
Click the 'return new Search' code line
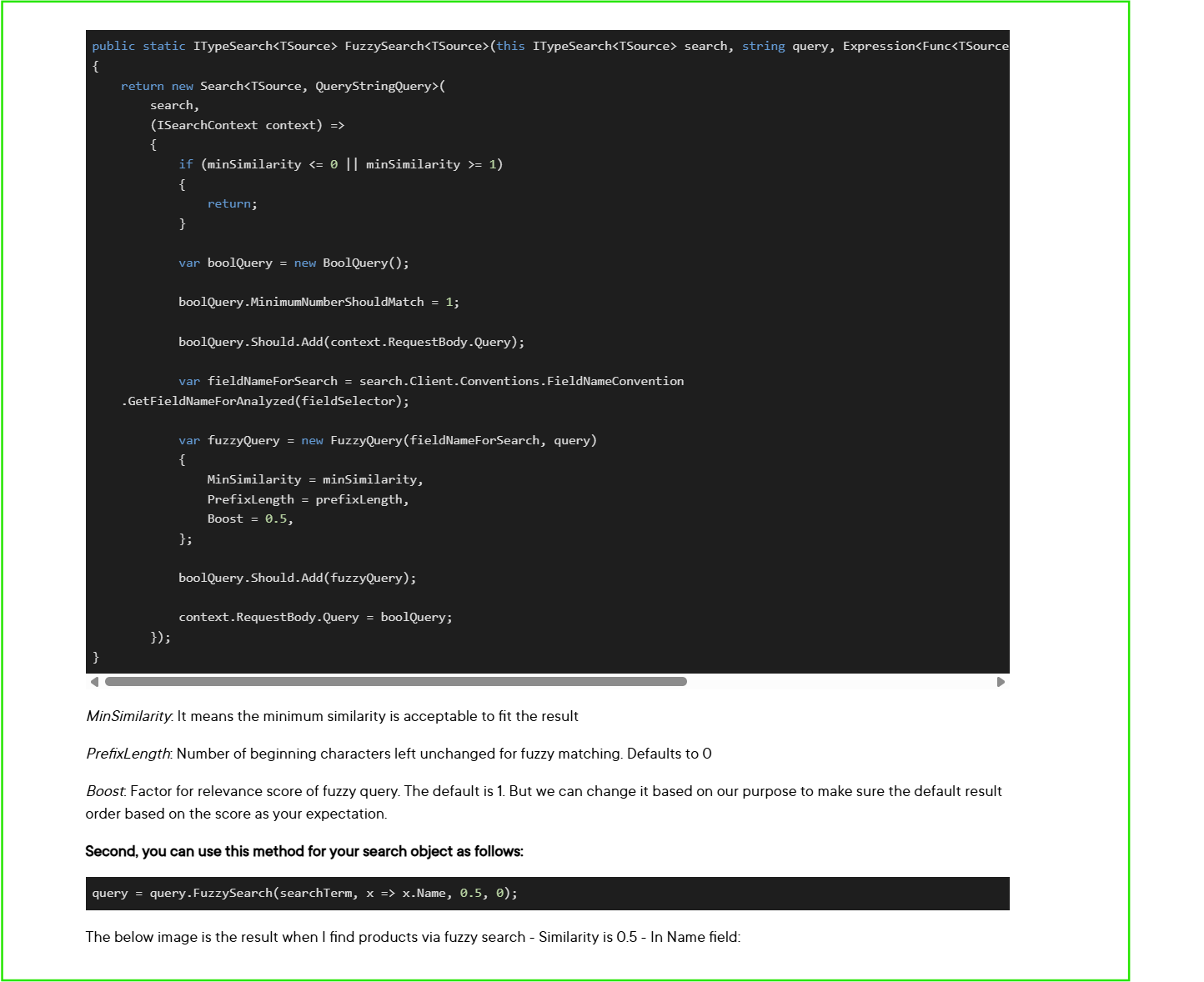(283, 86)
